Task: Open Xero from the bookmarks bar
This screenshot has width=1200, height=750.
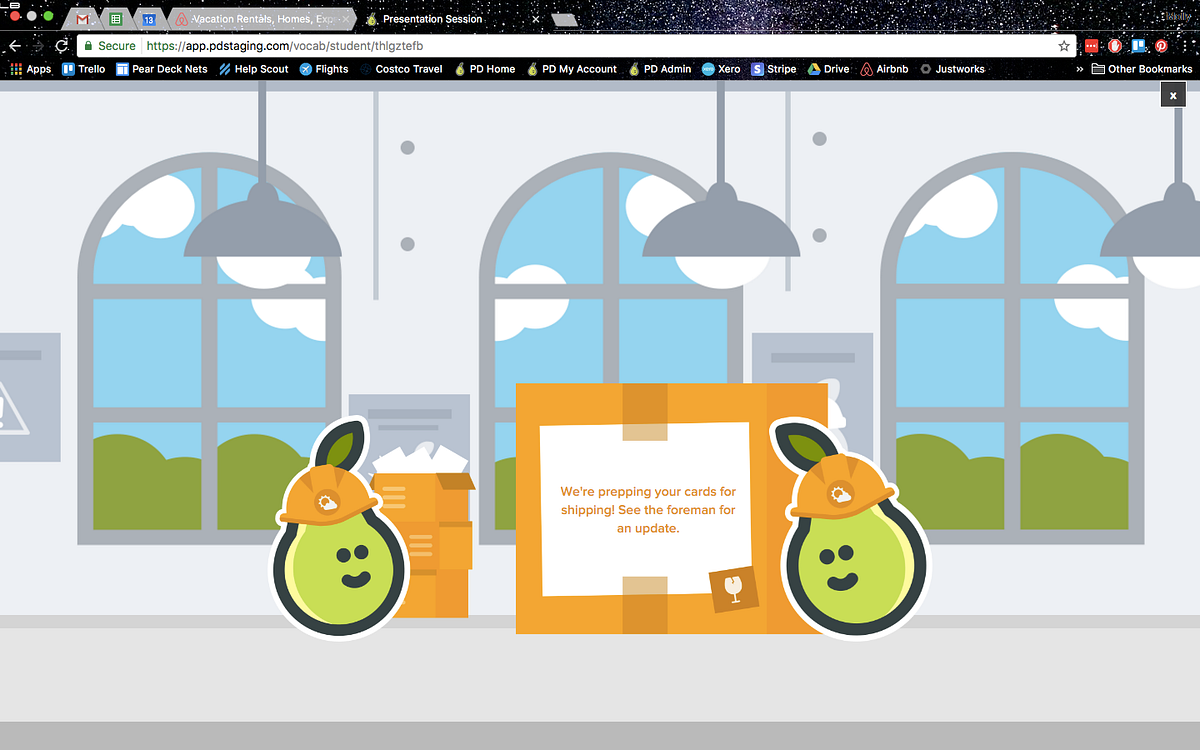Action: 720,69
